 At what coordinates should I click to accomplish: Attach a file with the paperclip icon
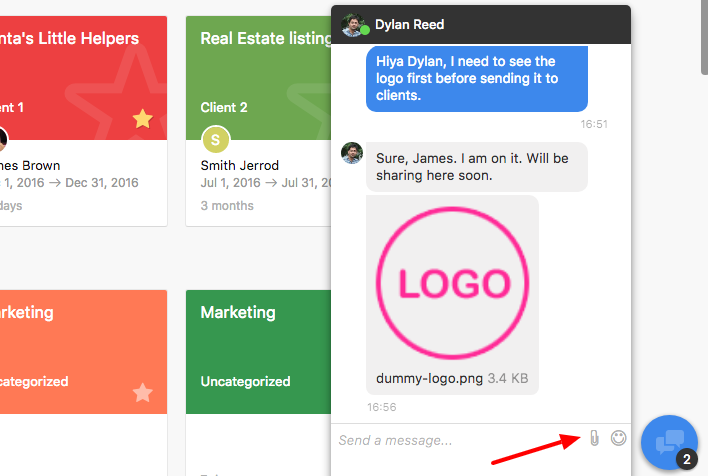pyautogui.click(x=594, y=438)
